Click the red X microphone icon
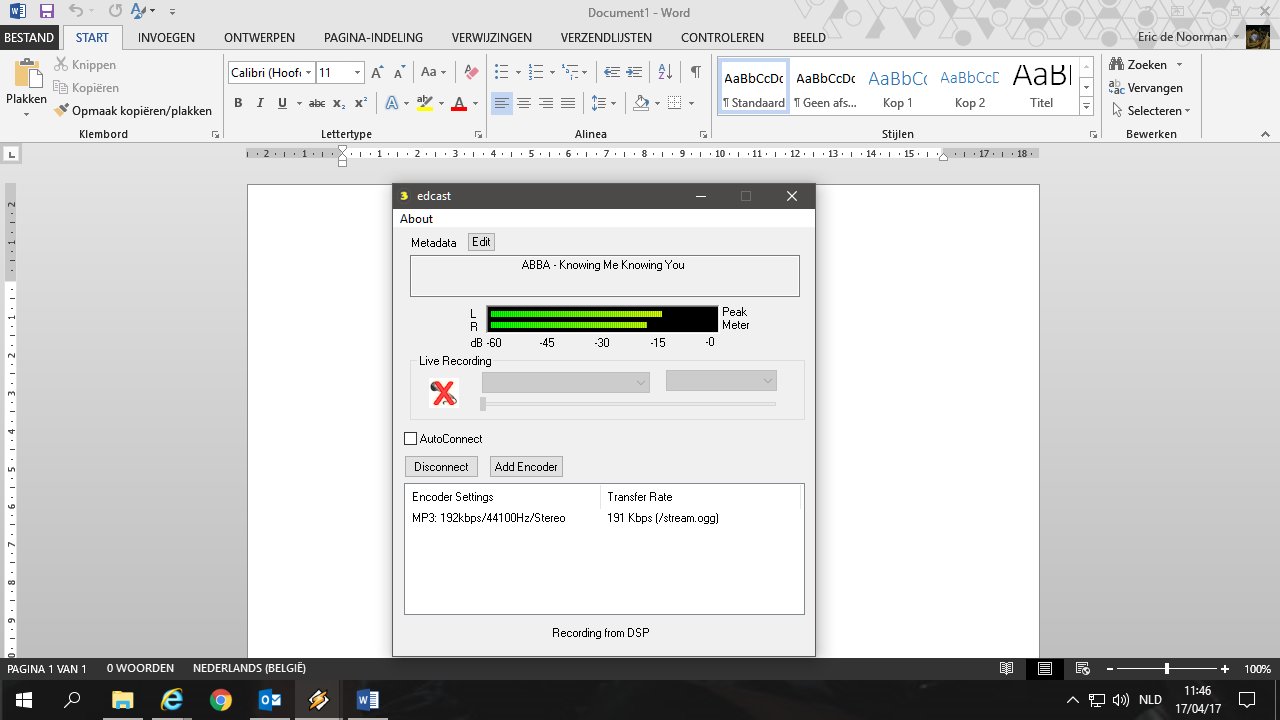Image resolution: width=1280 pixels, height=720 pixels. (x=443, y=393)
